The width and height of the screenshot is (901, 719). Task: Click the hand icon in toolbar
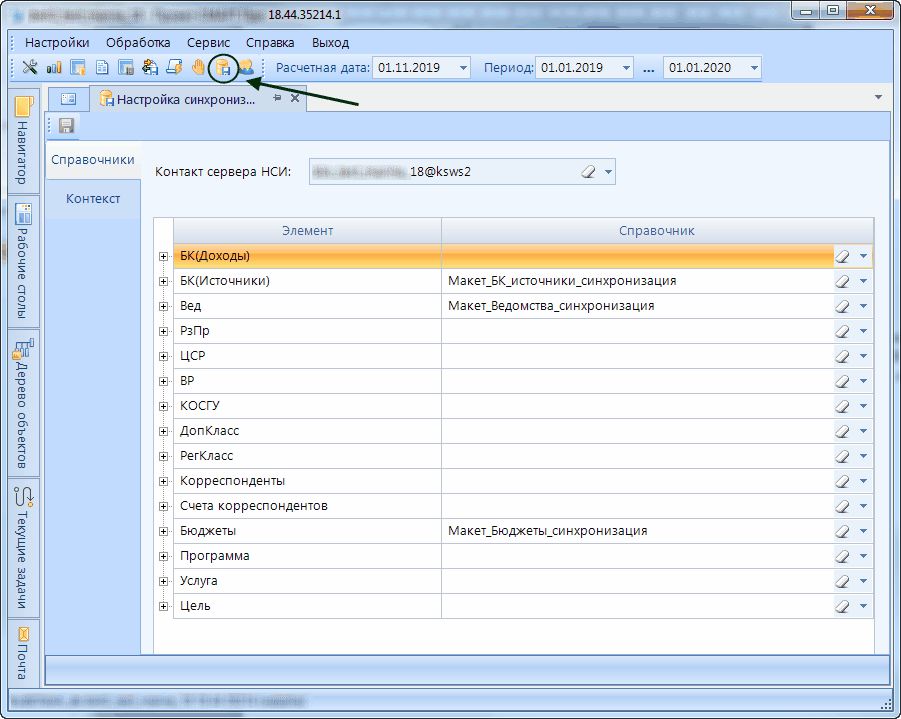tap(199, 68)
